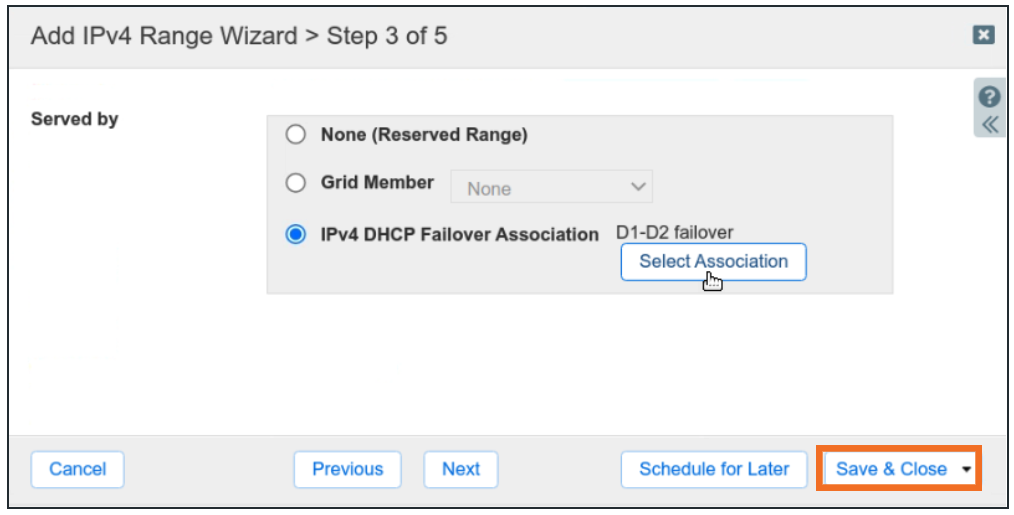This screenshot has height=515, width=1014.
Task: Click the 'Served by' field label
Action: pos(75,119)
